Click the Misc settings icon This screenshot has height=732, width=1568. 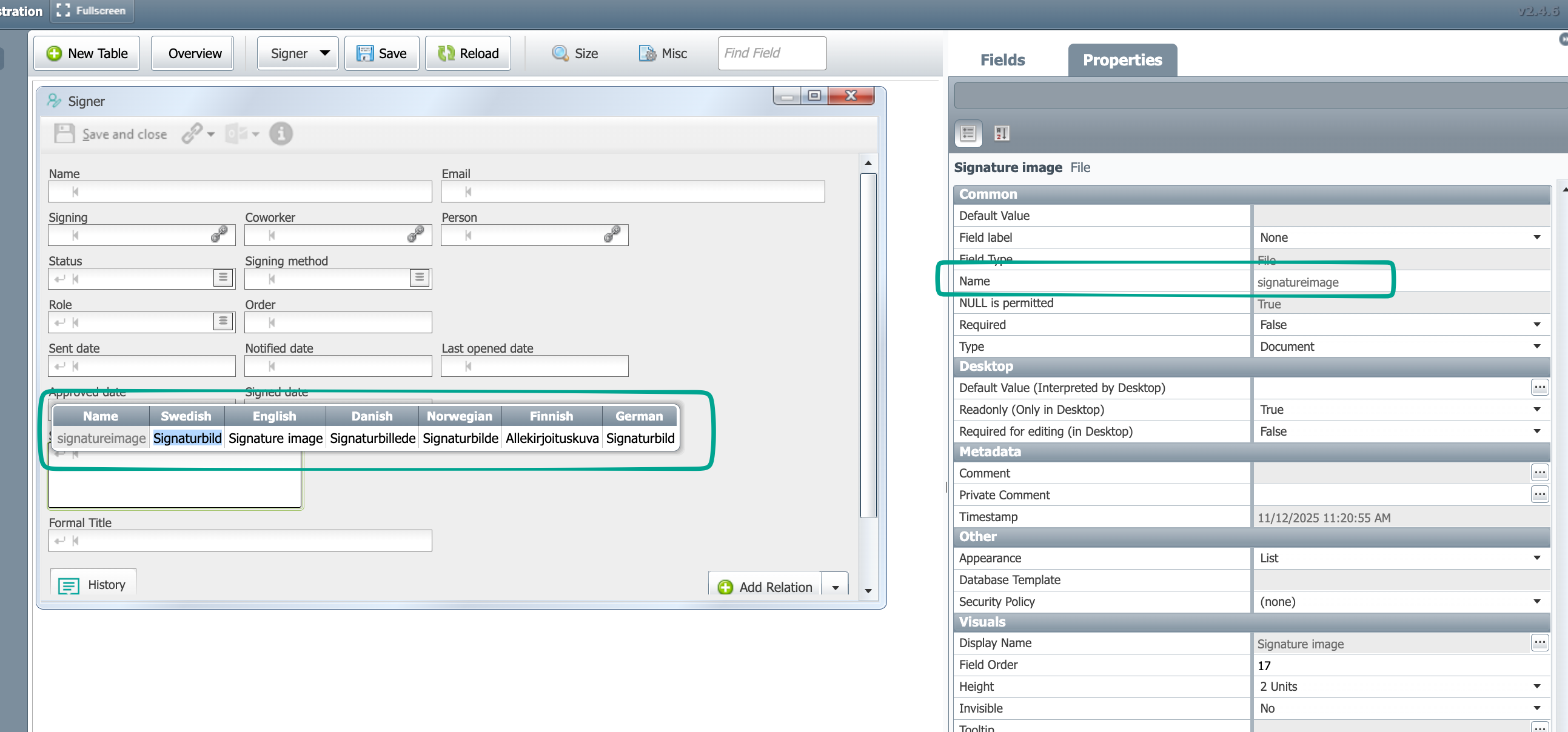click(x=647, y=53)
